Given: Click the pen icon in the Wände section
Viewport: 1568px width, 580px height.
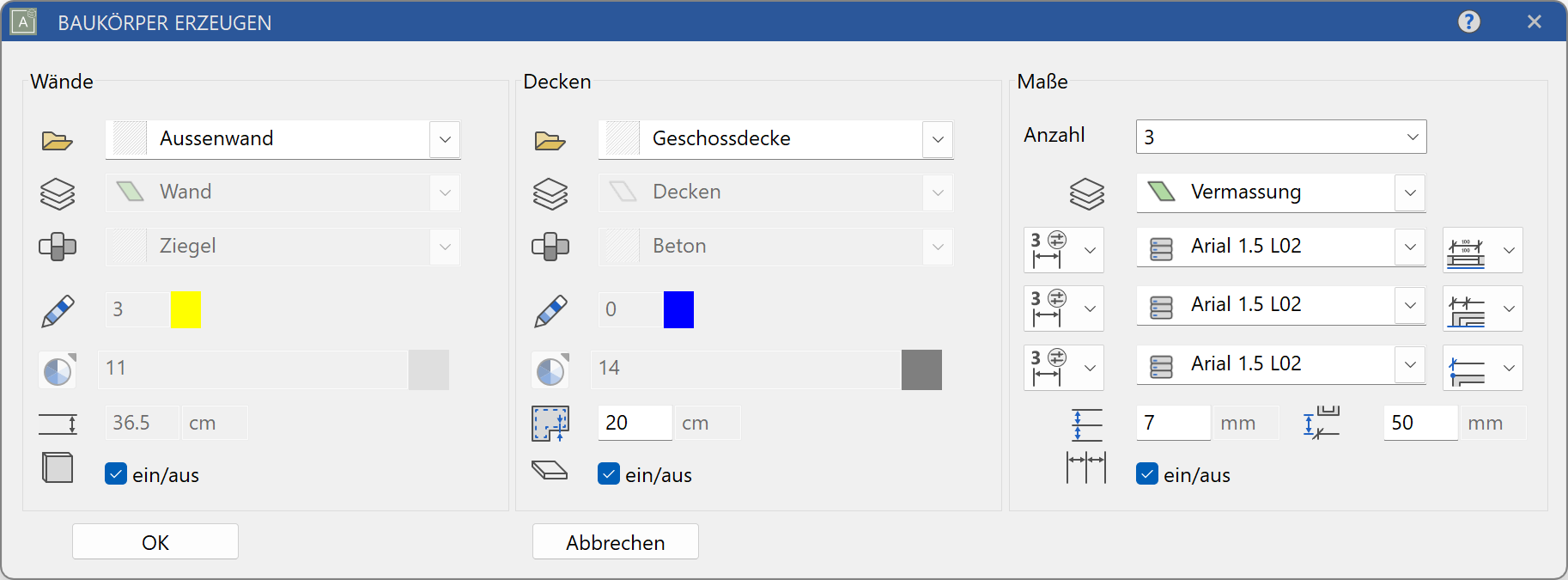Looking at the screenshot, I should click(58, 310).
